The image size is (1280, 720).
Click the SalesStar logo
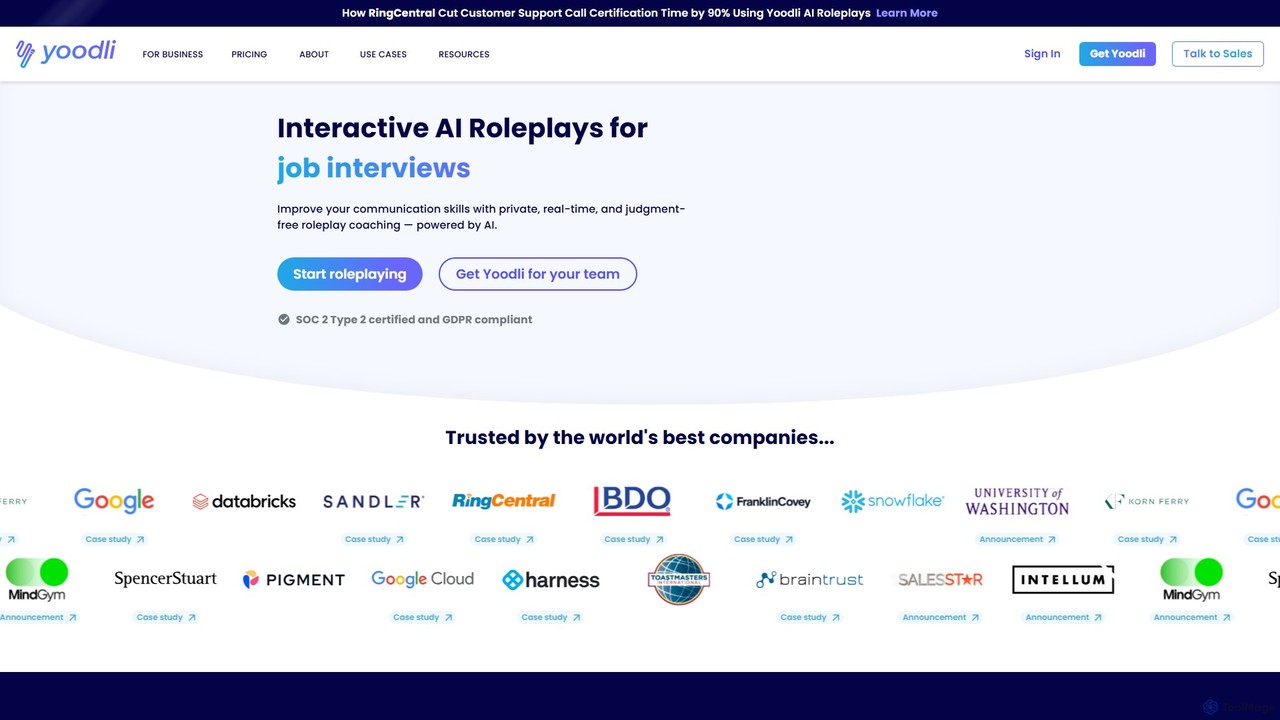[940, 579]
